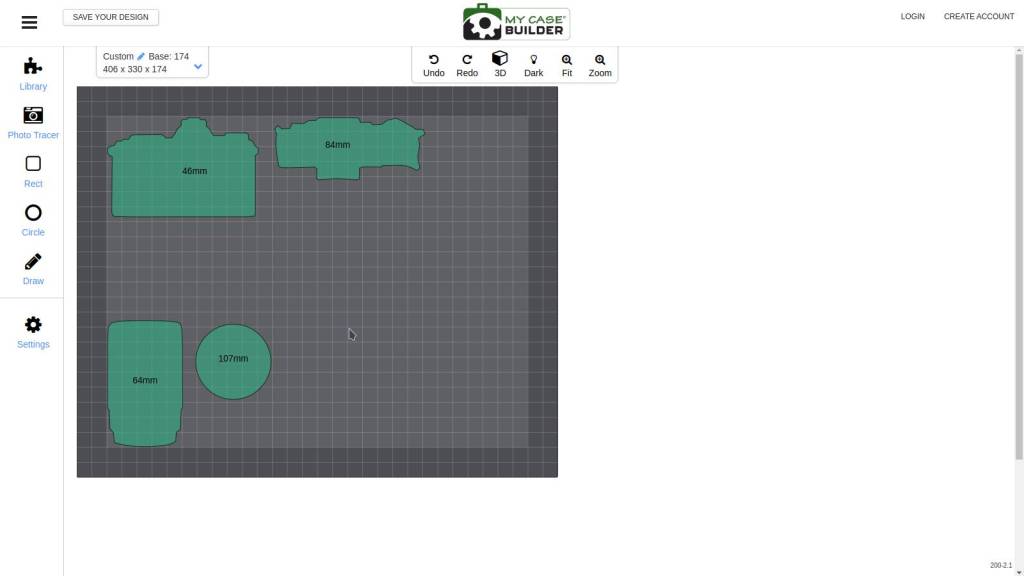Toggle Dark mode lightbulb
The width and height of the screenshot is (1024, 576).
[534, 65]
